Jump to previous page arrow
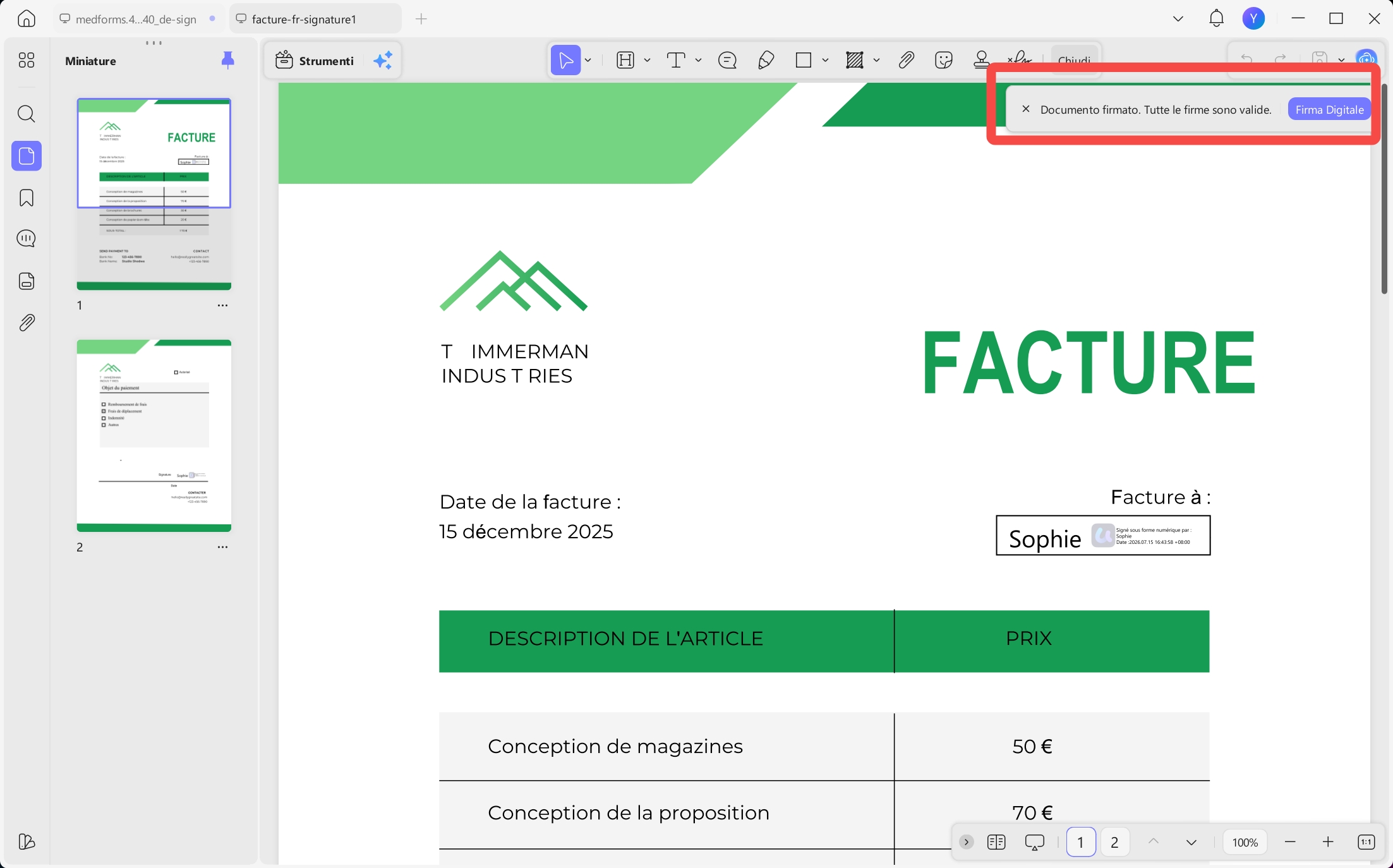The height and width of the screenshot is (868, 1393). (x=1153, y=842)
